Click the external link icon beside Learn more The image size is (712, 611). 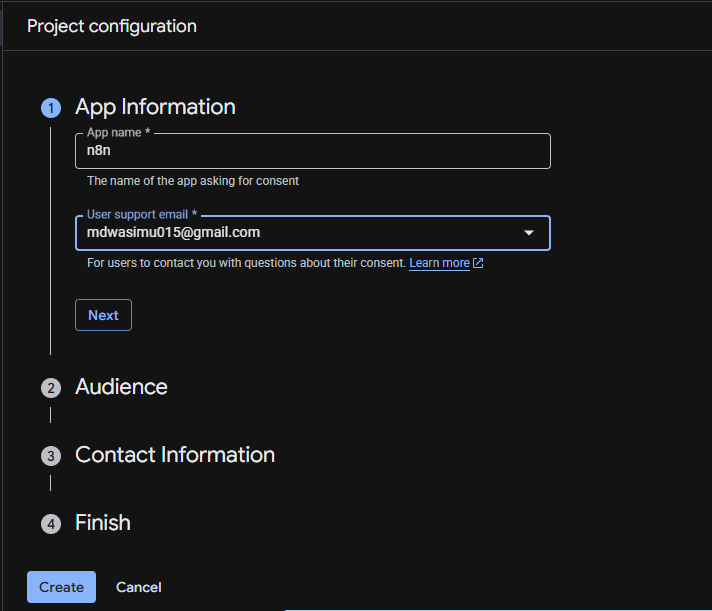tap(478, 263)
